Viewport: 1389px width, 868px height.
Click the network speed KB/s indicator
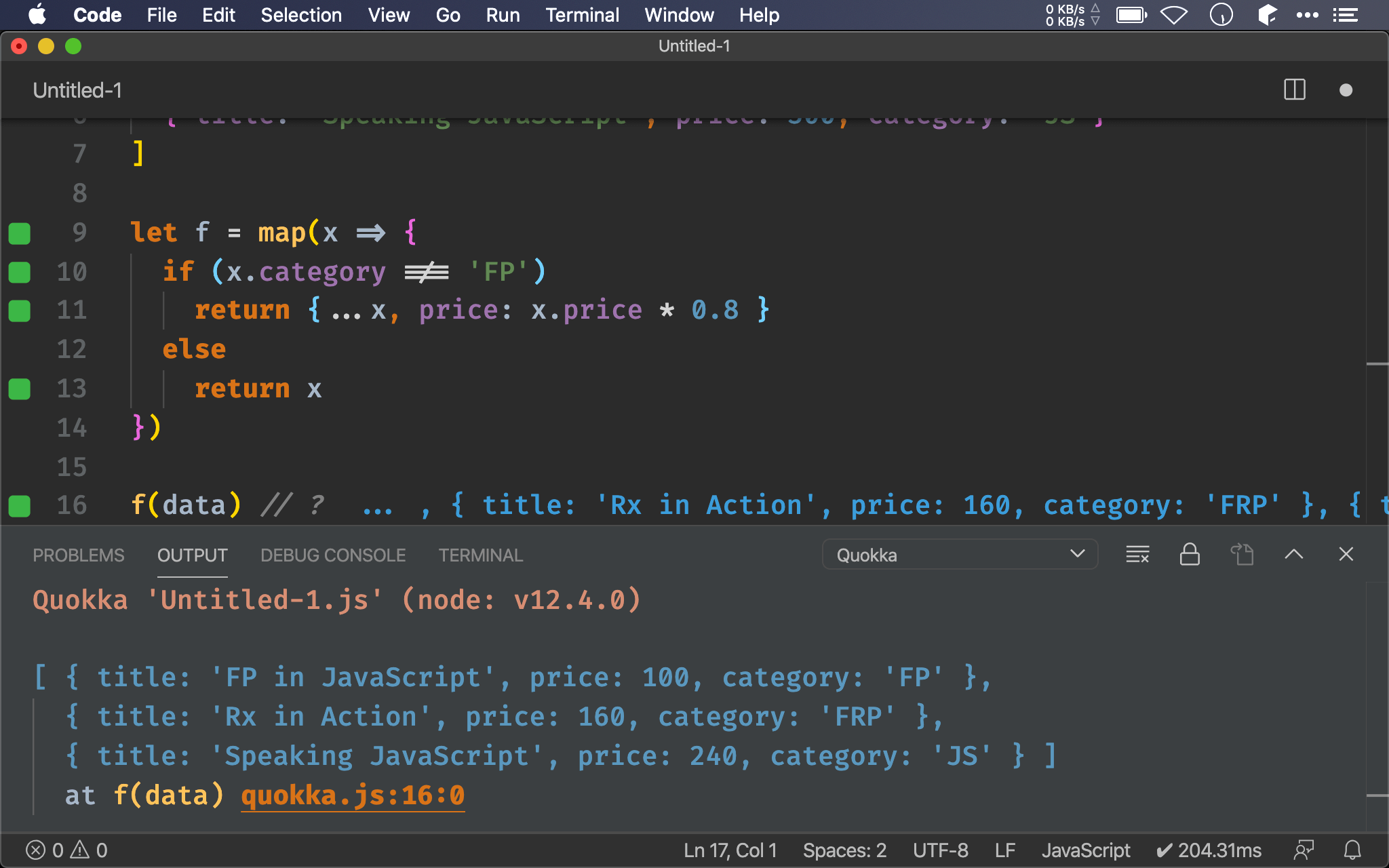click(1073, 15)
